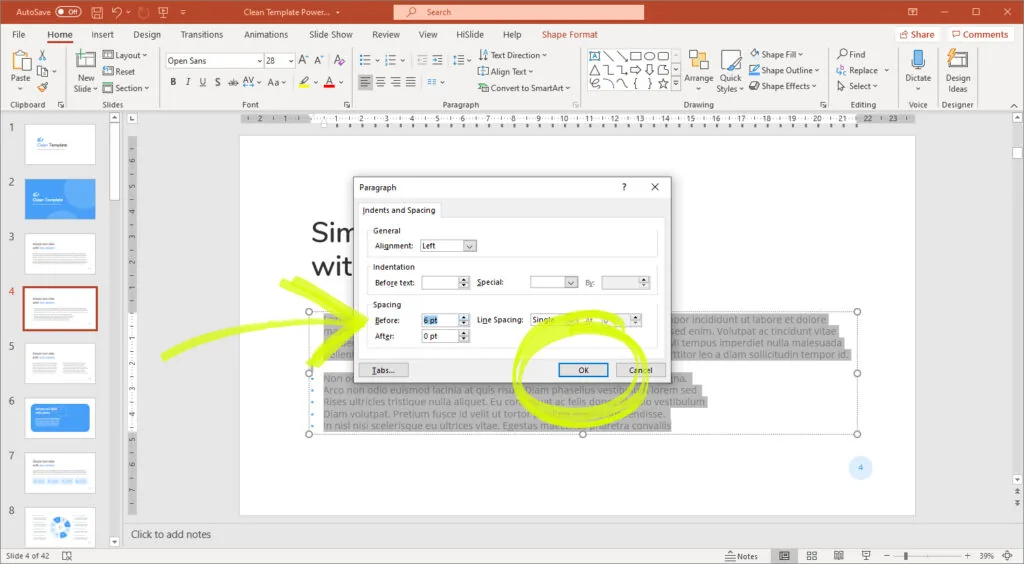Decrease font size with small A icon
Viewport: 1024px width, 564px height.
319,60
